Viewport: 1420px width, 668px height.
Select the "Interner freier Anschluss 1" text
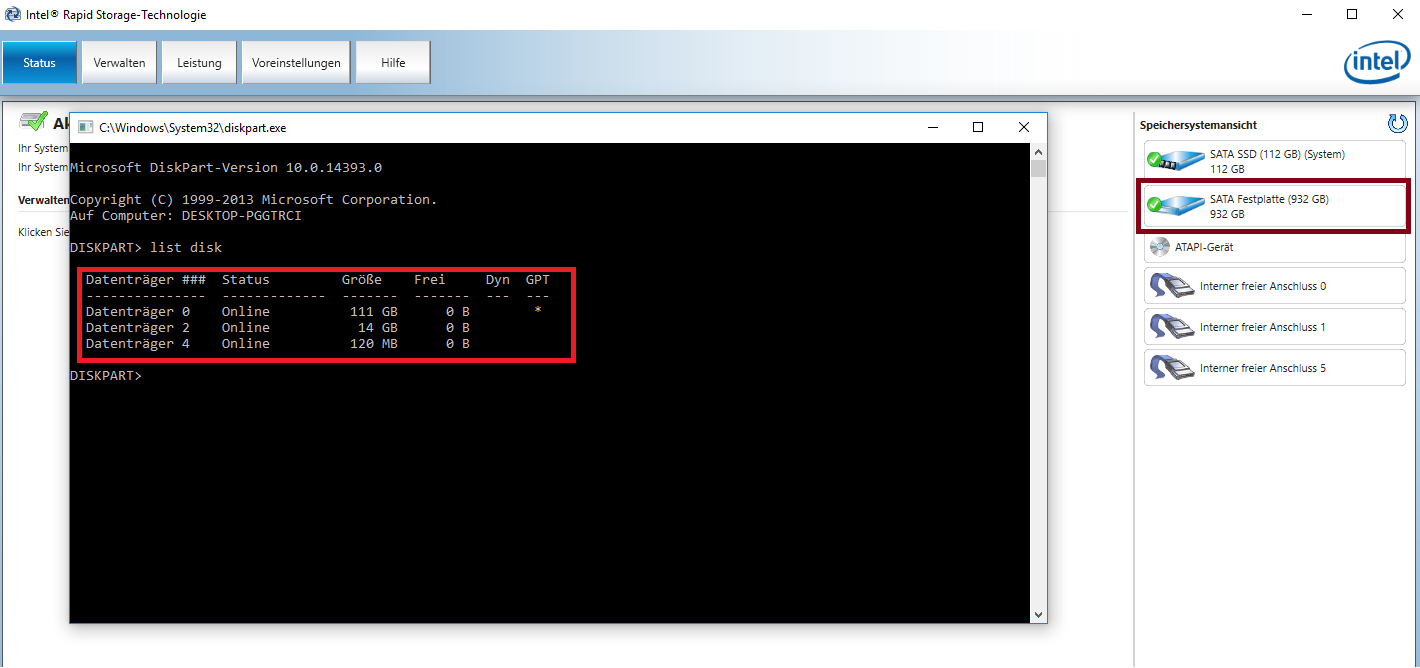coord(1263,327)
